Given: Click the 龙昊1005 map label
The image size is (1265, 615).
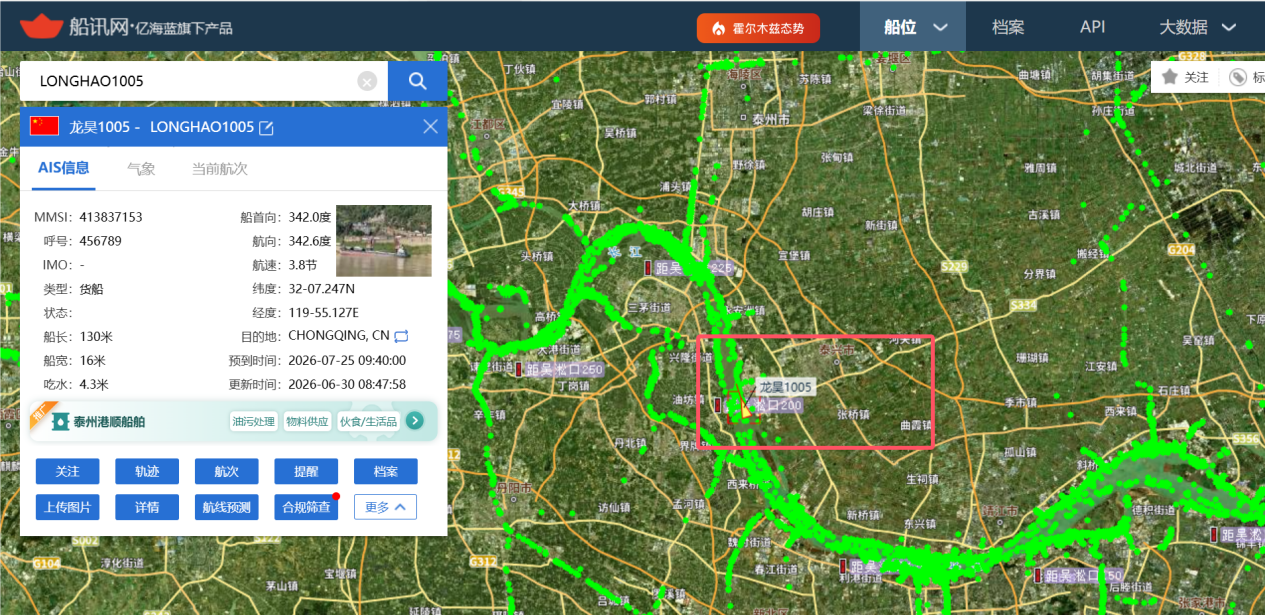Looking at the screenshot, I should 785,387.
